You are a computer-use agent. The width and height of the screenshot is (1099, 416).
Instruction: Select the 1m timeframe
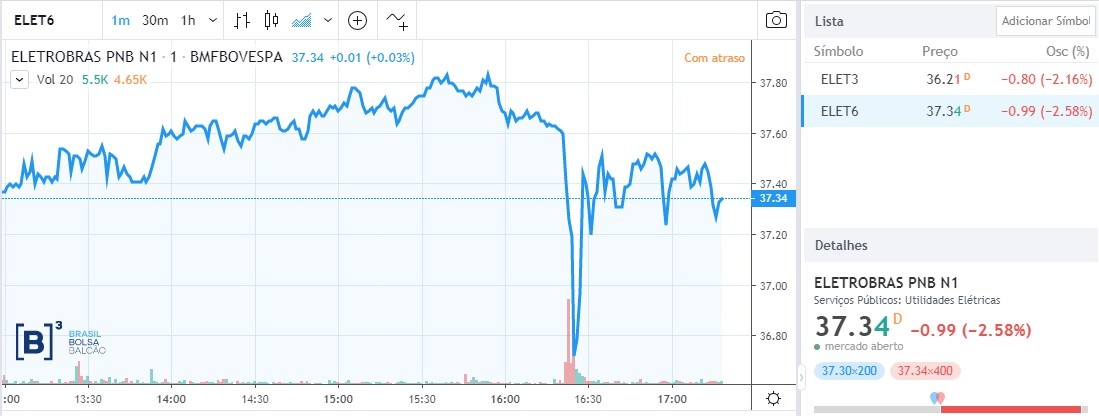coord(120,20)
